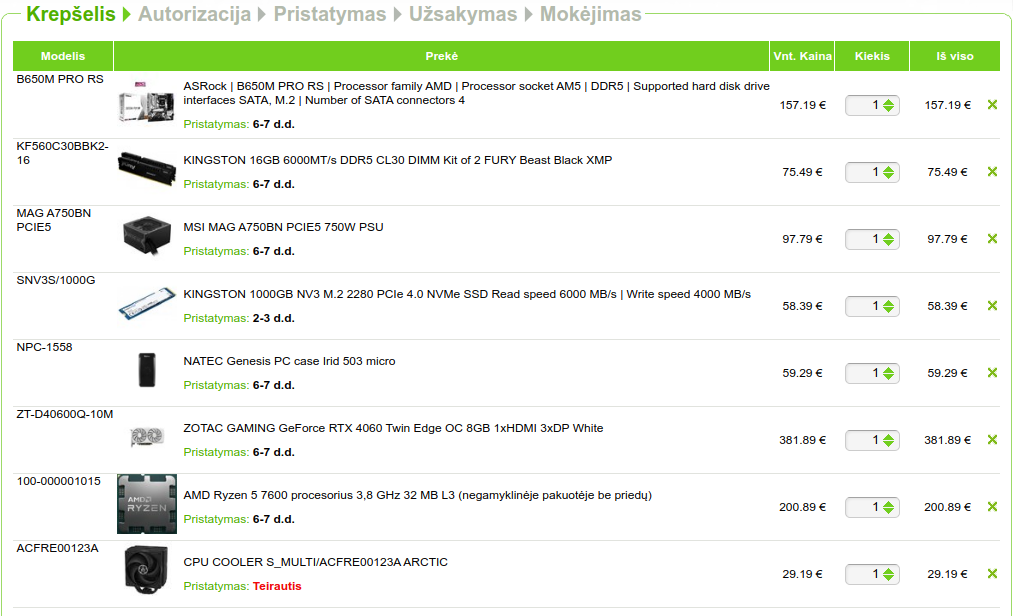Decrease quantity of NATEC Genesis case

coord(889,377)
